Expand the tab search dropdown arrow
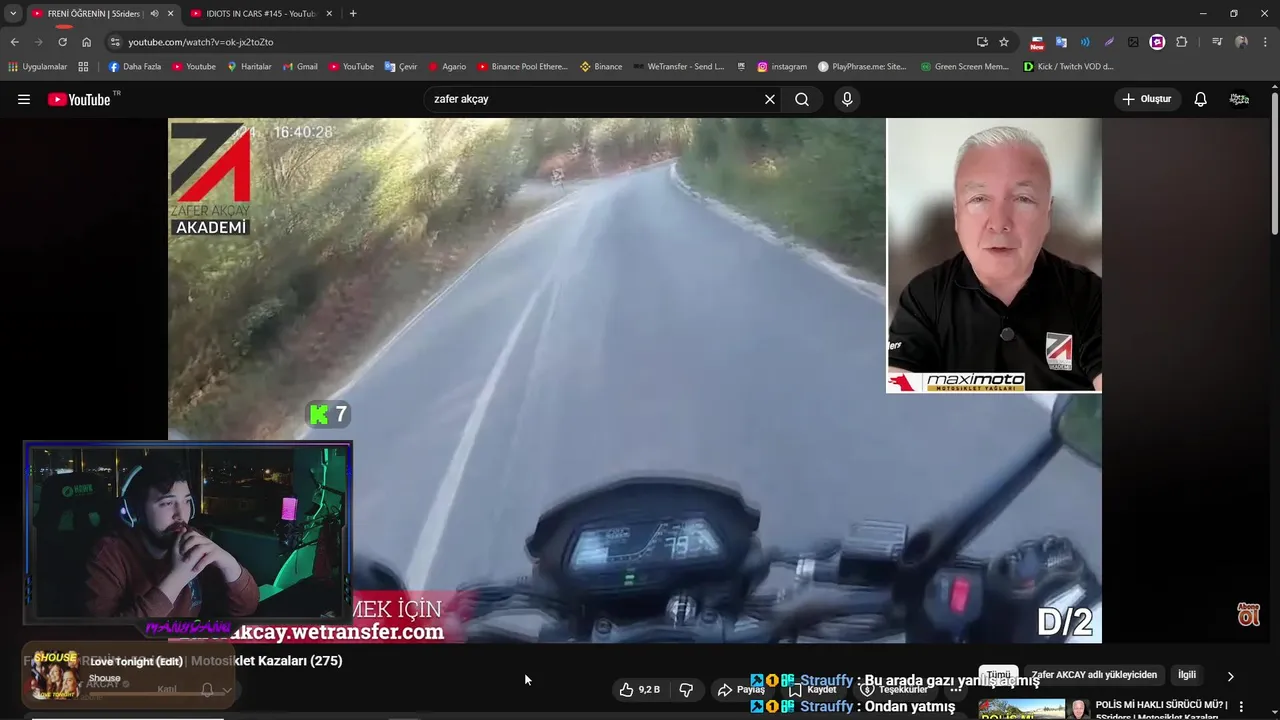The width and height of the screenshot is (1280, 720). (12, 14)
